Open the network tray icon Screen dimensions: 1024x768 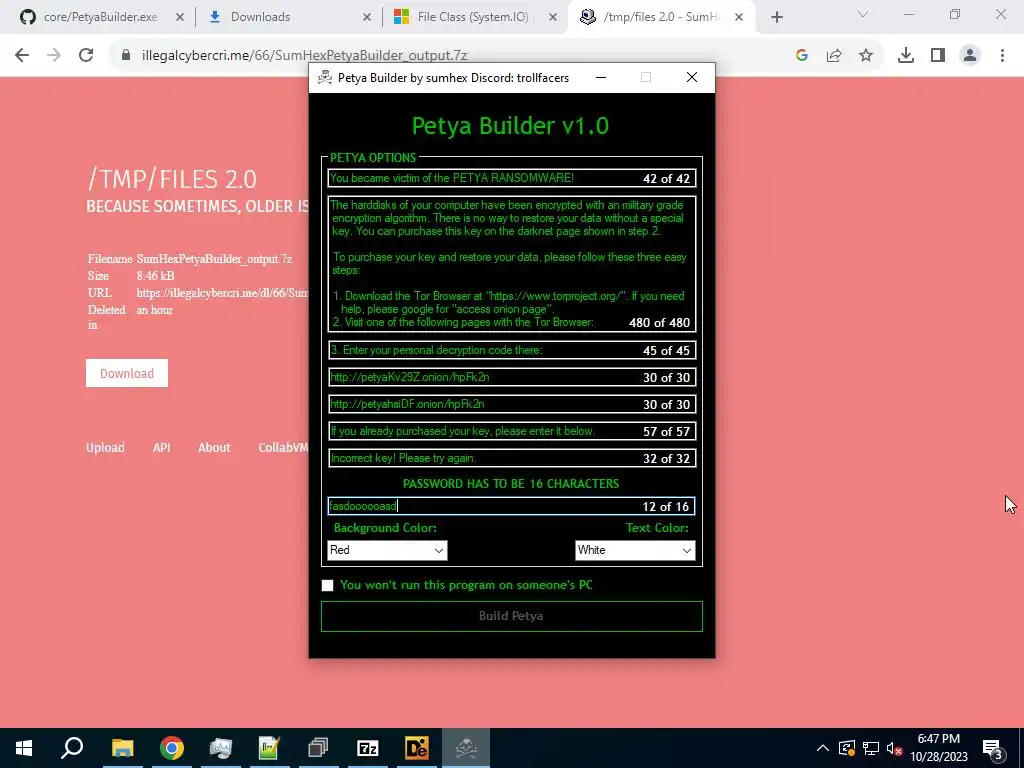click(871, 748)
